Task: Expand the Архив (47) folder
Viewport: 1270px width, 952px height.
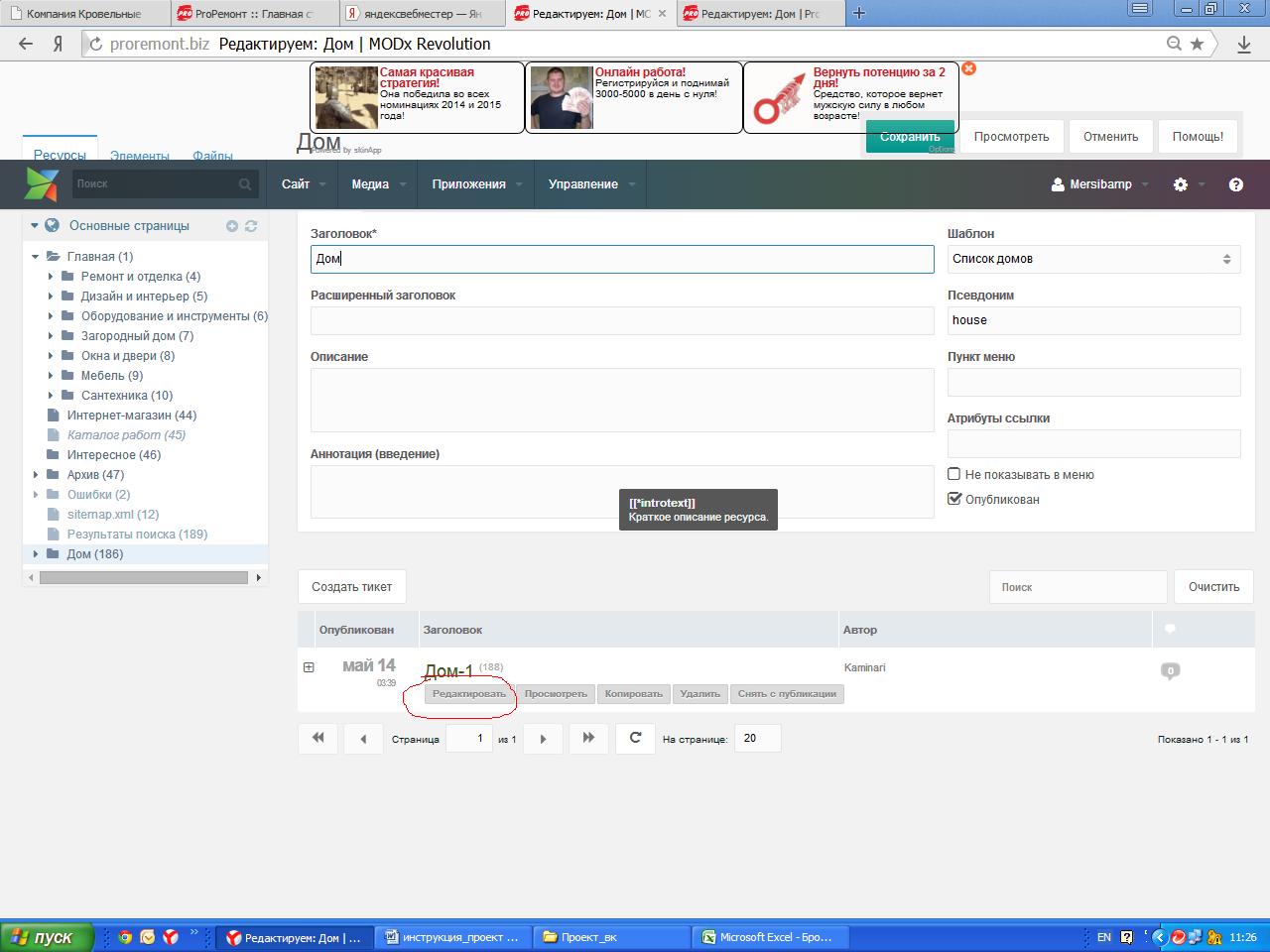Action: tap(36, 474)
